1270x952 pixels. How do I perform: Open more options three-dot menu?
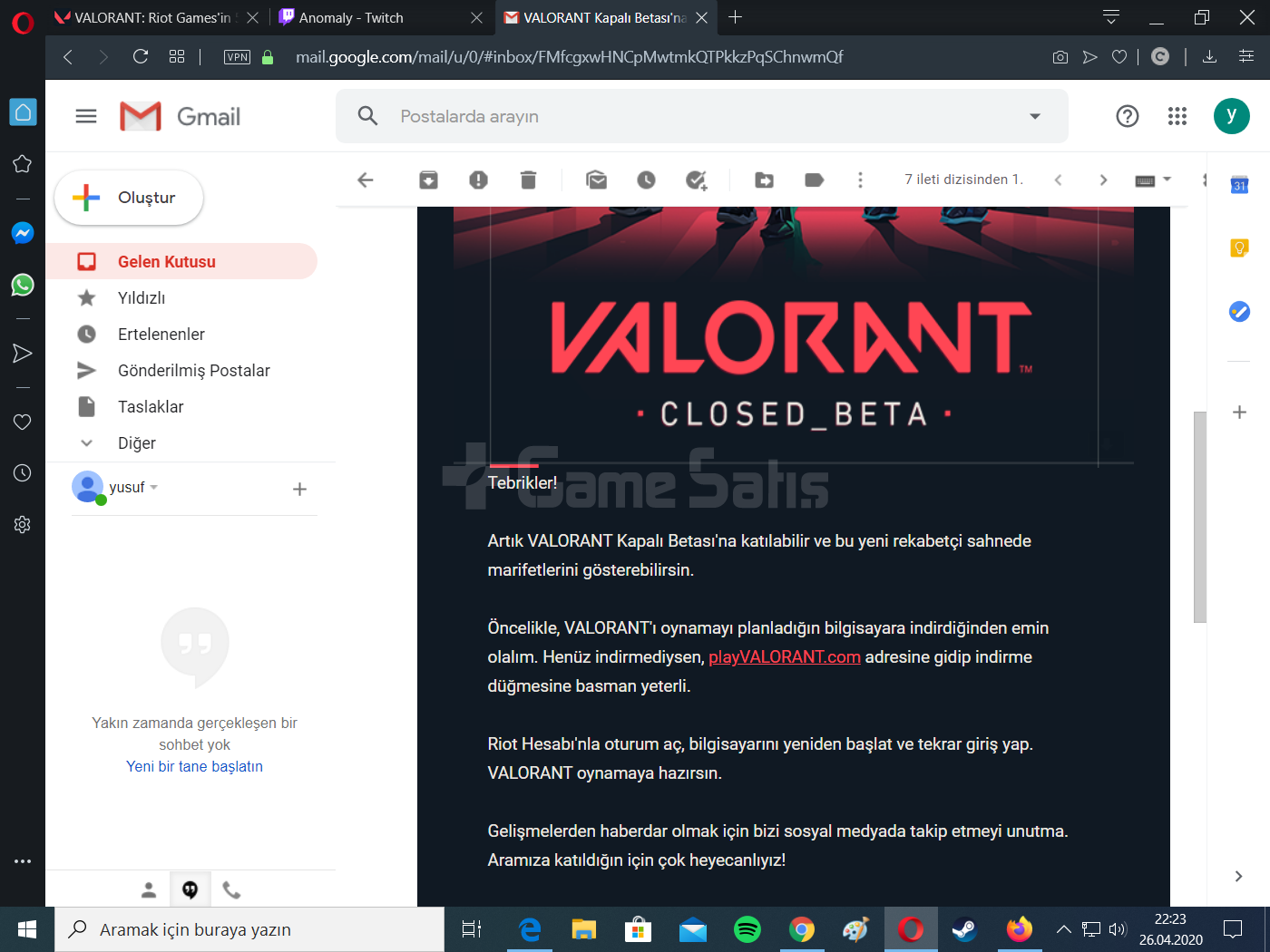[860, 180]
